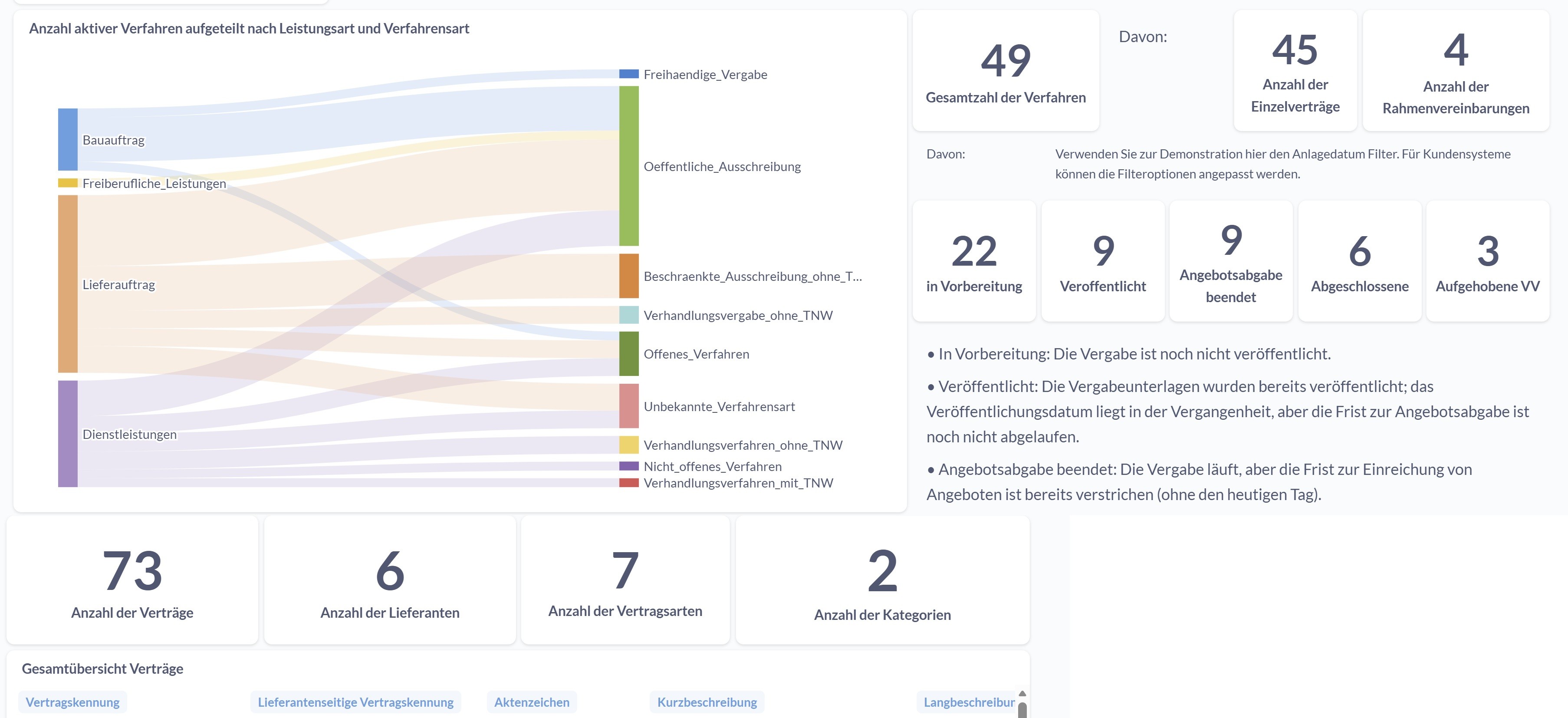Click the Veroffentlicht count card

1102,261
